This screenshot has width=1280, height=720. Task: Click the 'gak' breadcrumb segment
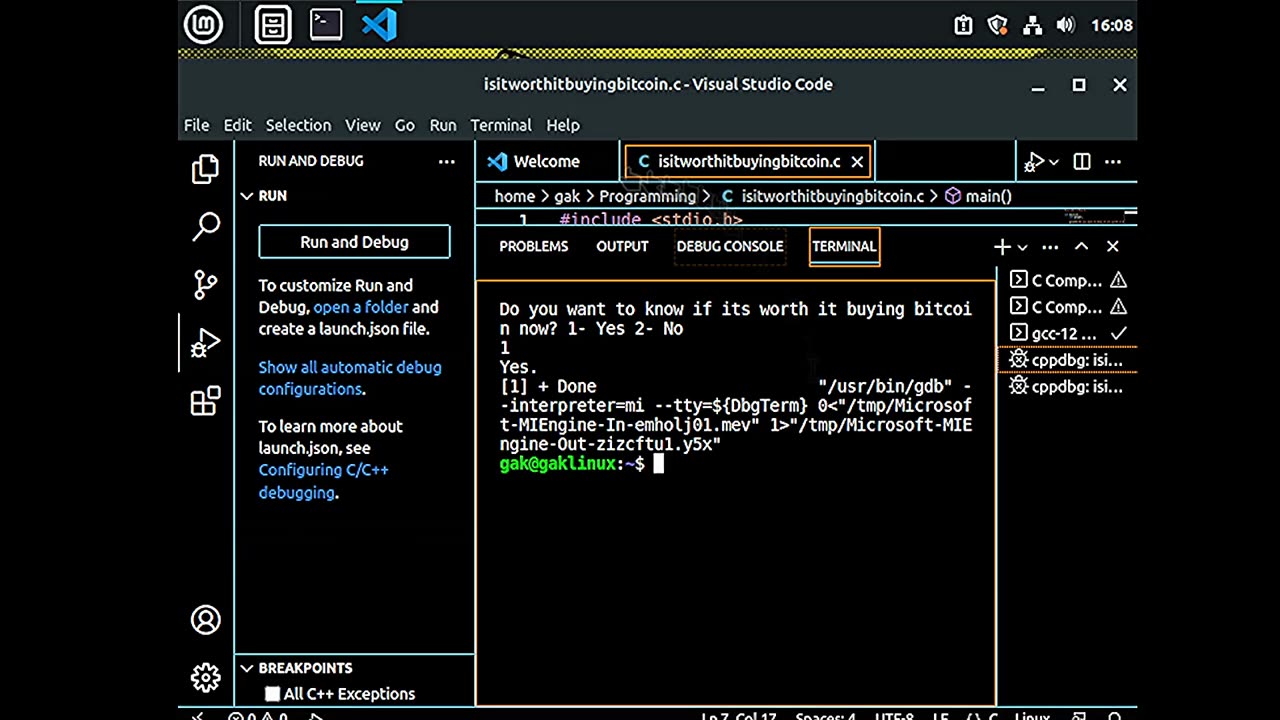[x=567, y=196]
